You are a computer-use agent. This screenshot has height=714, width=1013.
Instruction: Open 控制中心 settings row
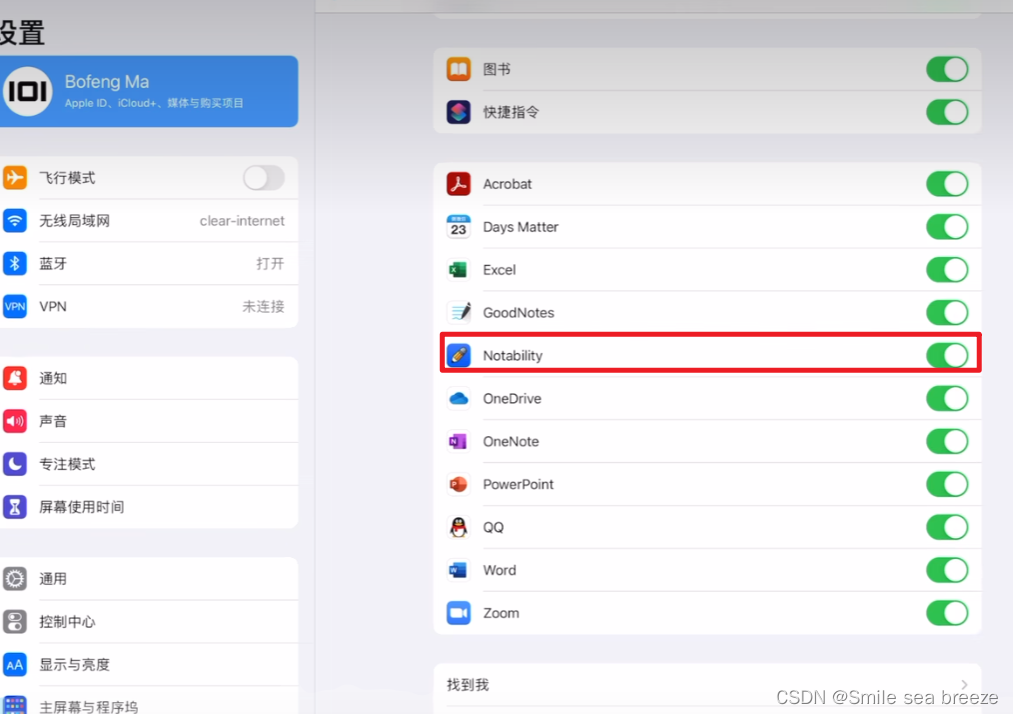tap(149, 622)
